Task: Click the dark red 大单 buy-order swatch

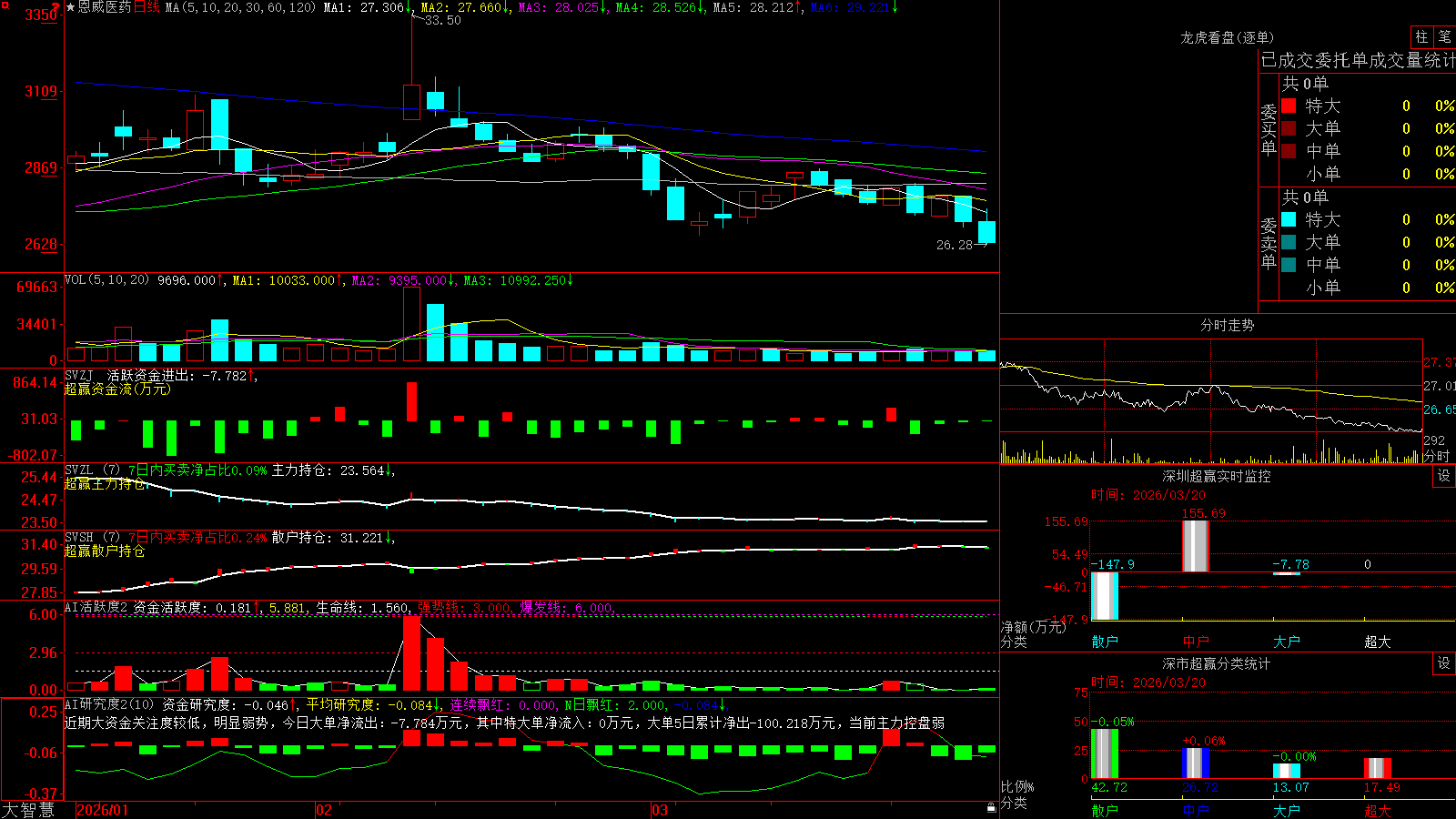Action: [x=1289, y=128]
